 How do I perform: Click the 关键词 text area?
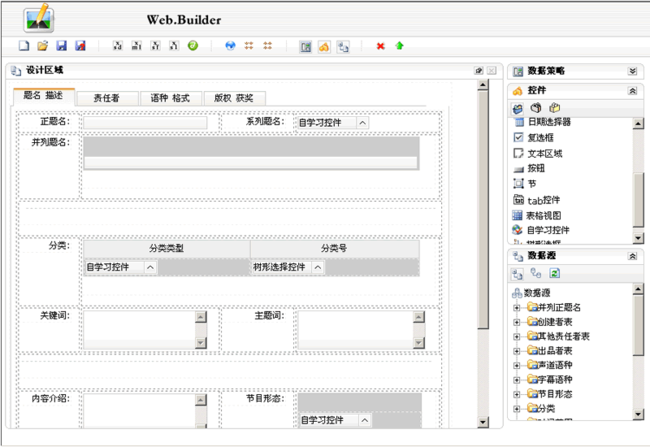145,330
